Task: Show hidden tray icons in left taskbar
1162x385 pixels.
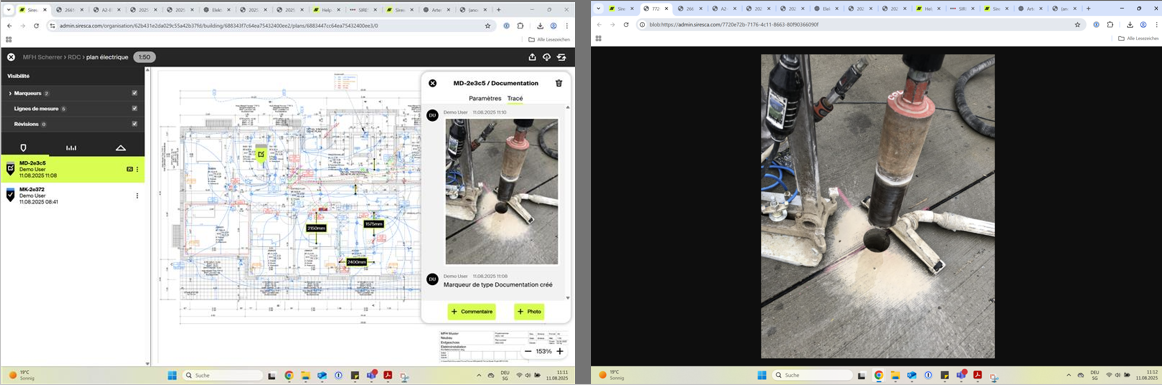Action: click(x=478, y=375)
